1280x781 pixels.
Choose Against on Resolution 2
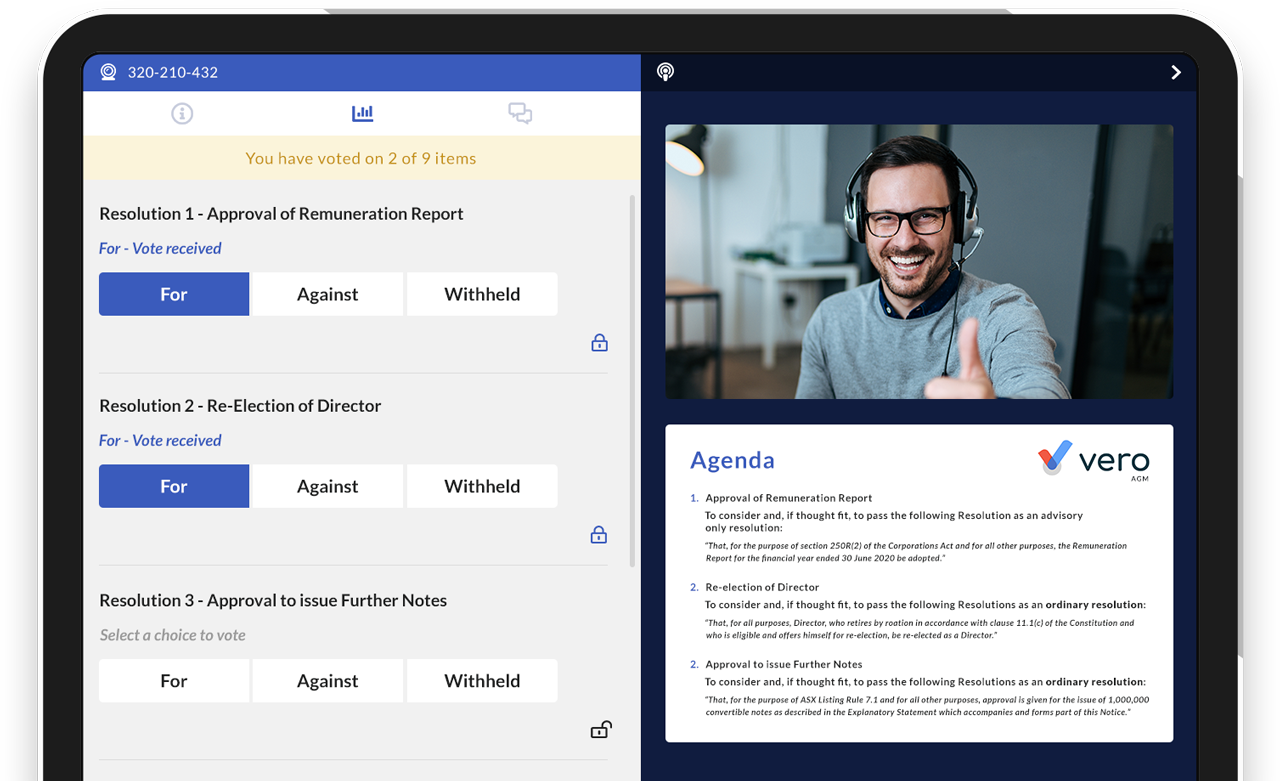coord(327,486)
